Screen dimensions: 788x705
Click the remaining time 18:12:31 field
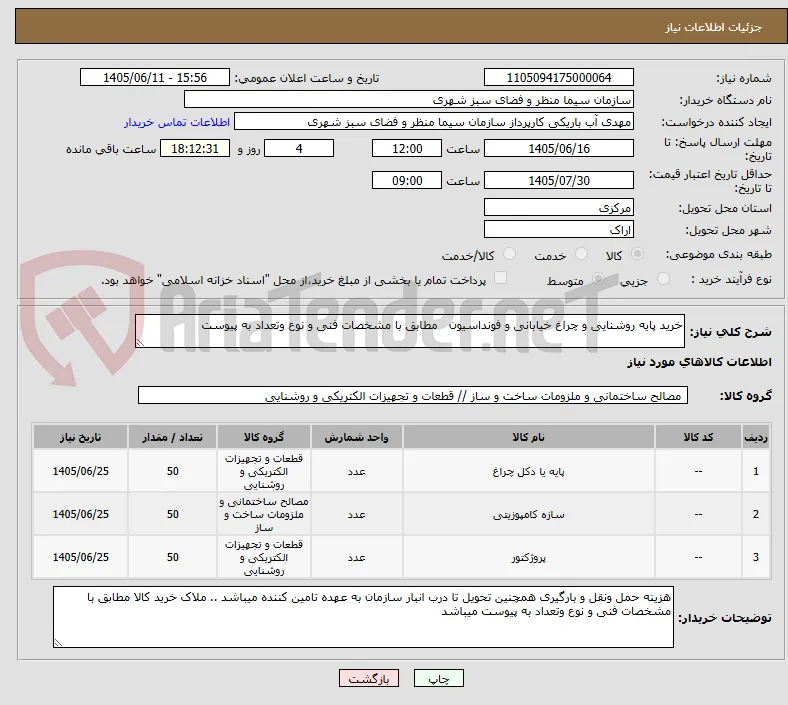pos(195,149)
